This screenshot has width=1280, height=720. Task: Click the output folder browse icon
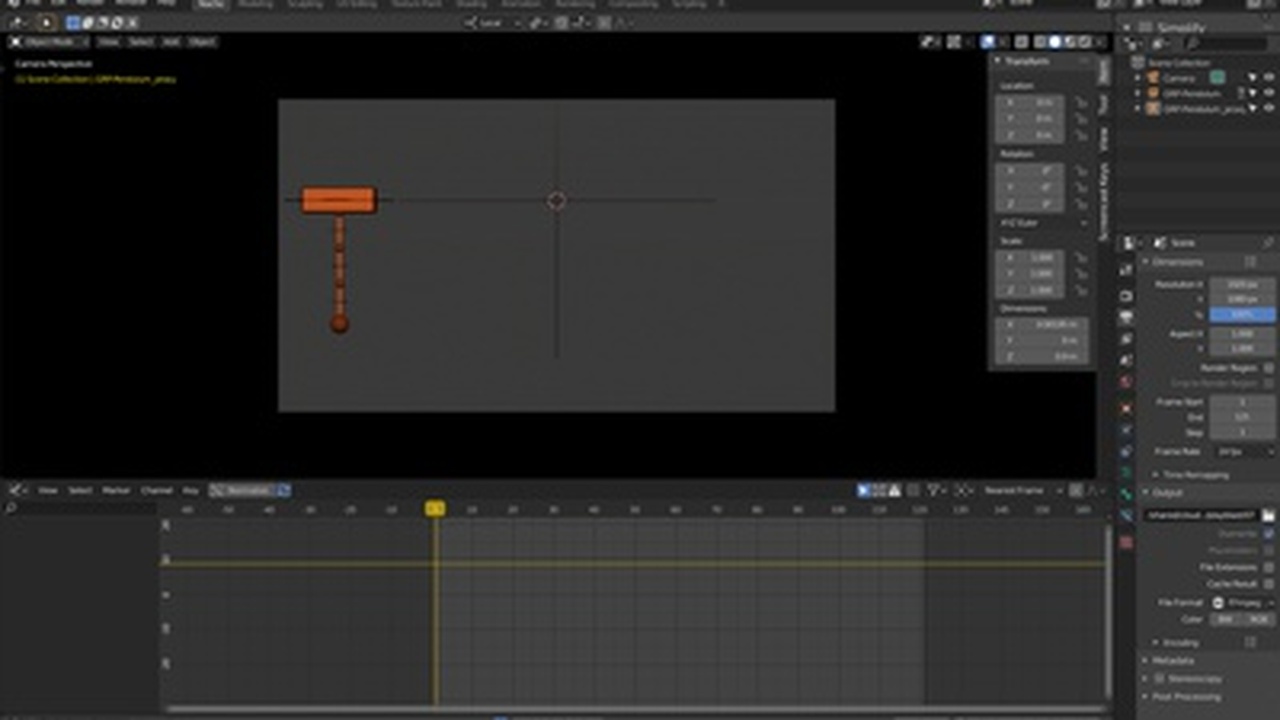[1268, 515]
